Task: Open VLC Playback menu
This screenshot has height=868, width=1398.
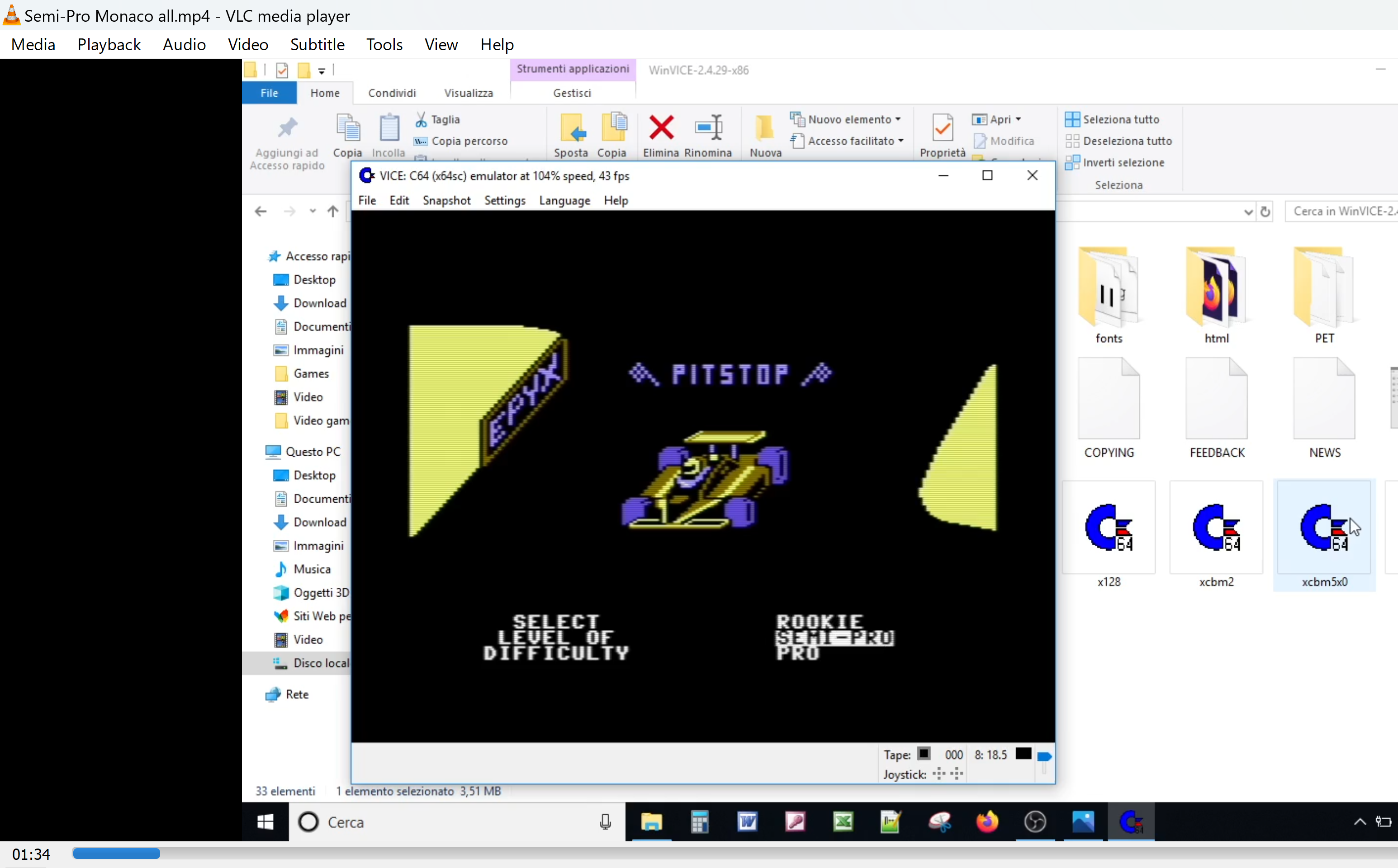Action: pyautogui.click(x=109, y=45)
